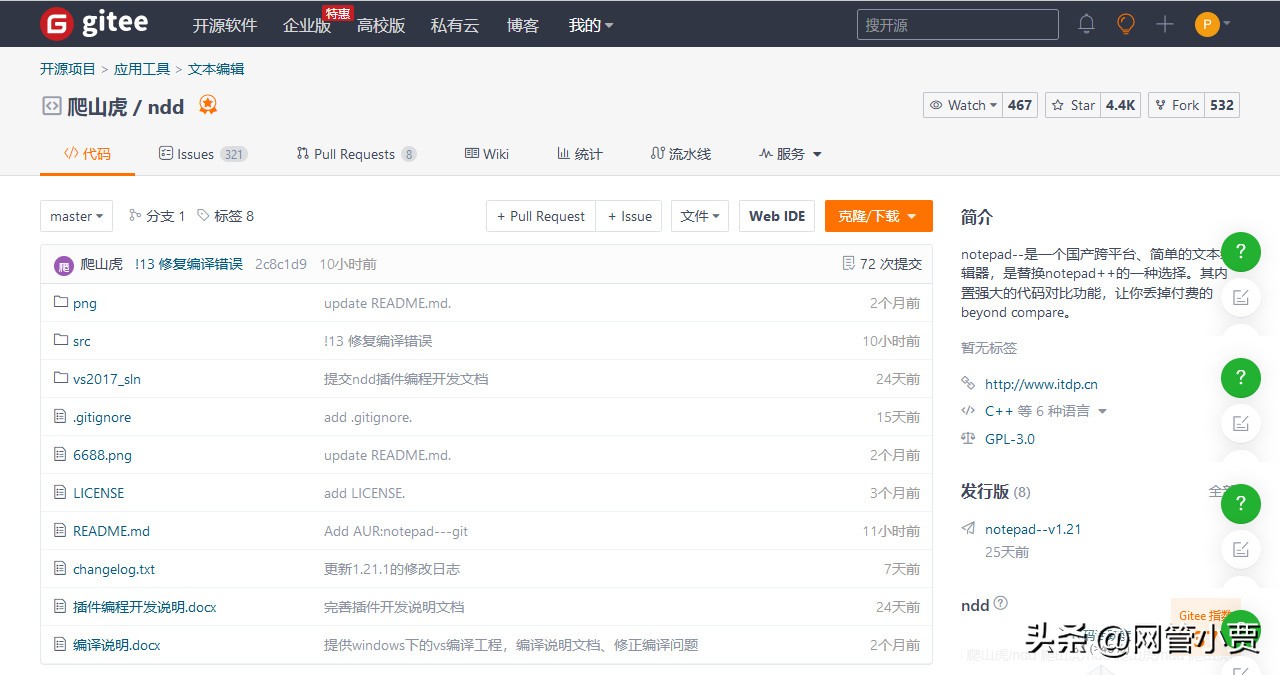Click the 6688.png file icon

pyautogui.click(x=61, y=454)
